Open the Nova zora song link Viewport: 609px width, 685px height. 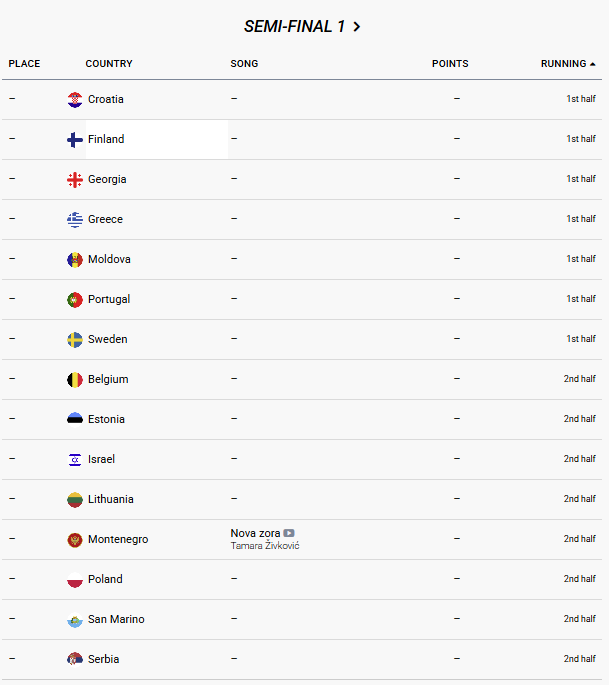point(255,533)
